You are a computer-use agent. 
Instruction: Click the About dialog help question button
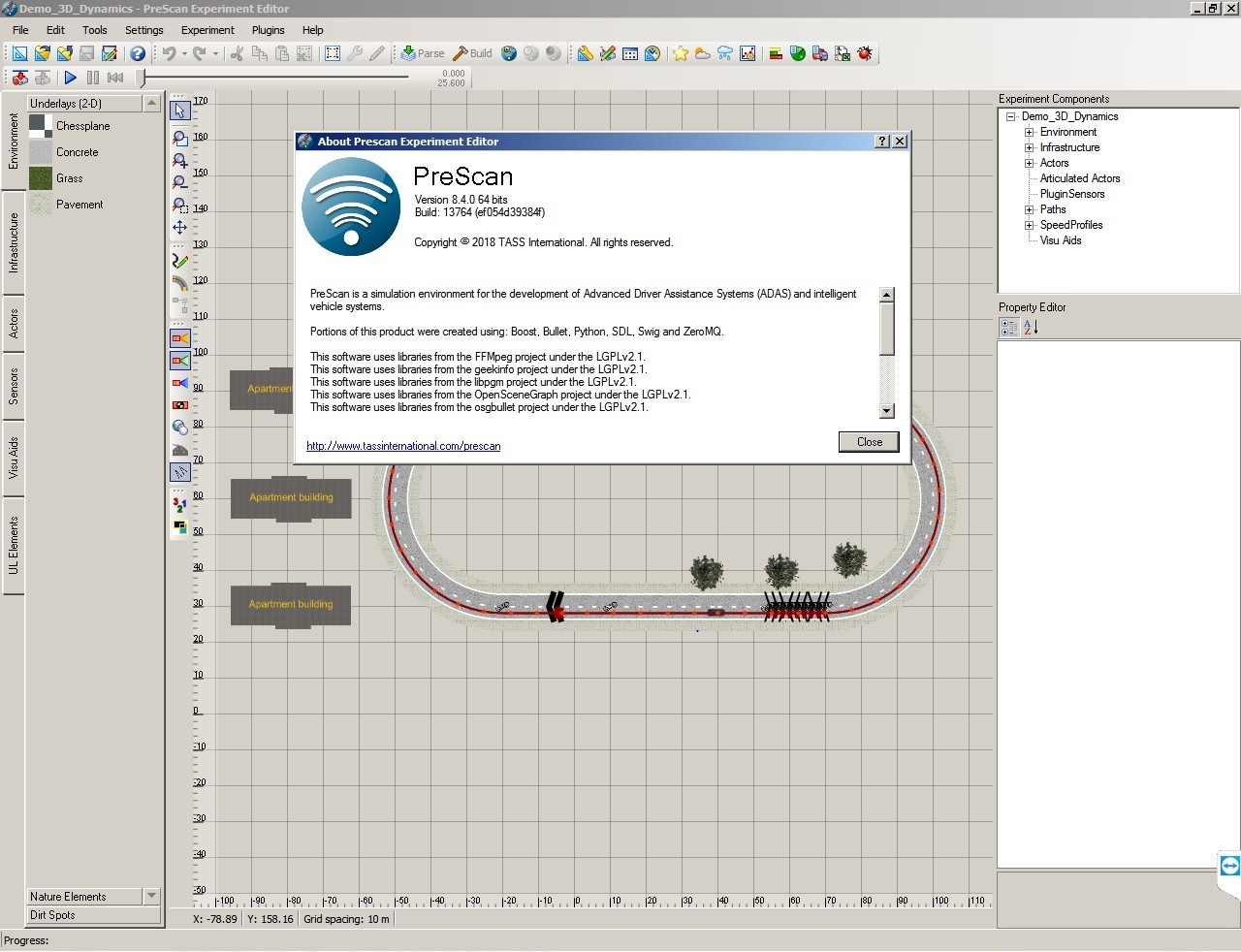pyautogui.click(x=882, y=142)
